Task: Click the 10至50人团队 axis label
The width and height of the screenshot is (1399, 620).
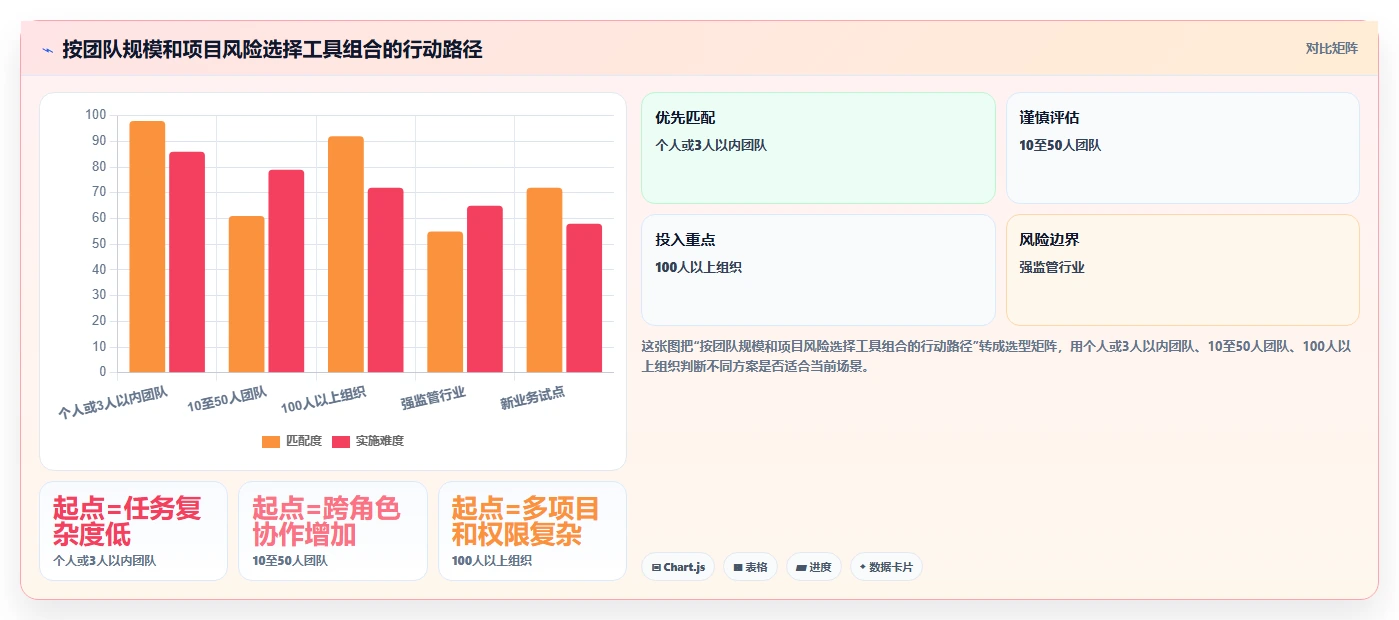Action: point(227,399)
